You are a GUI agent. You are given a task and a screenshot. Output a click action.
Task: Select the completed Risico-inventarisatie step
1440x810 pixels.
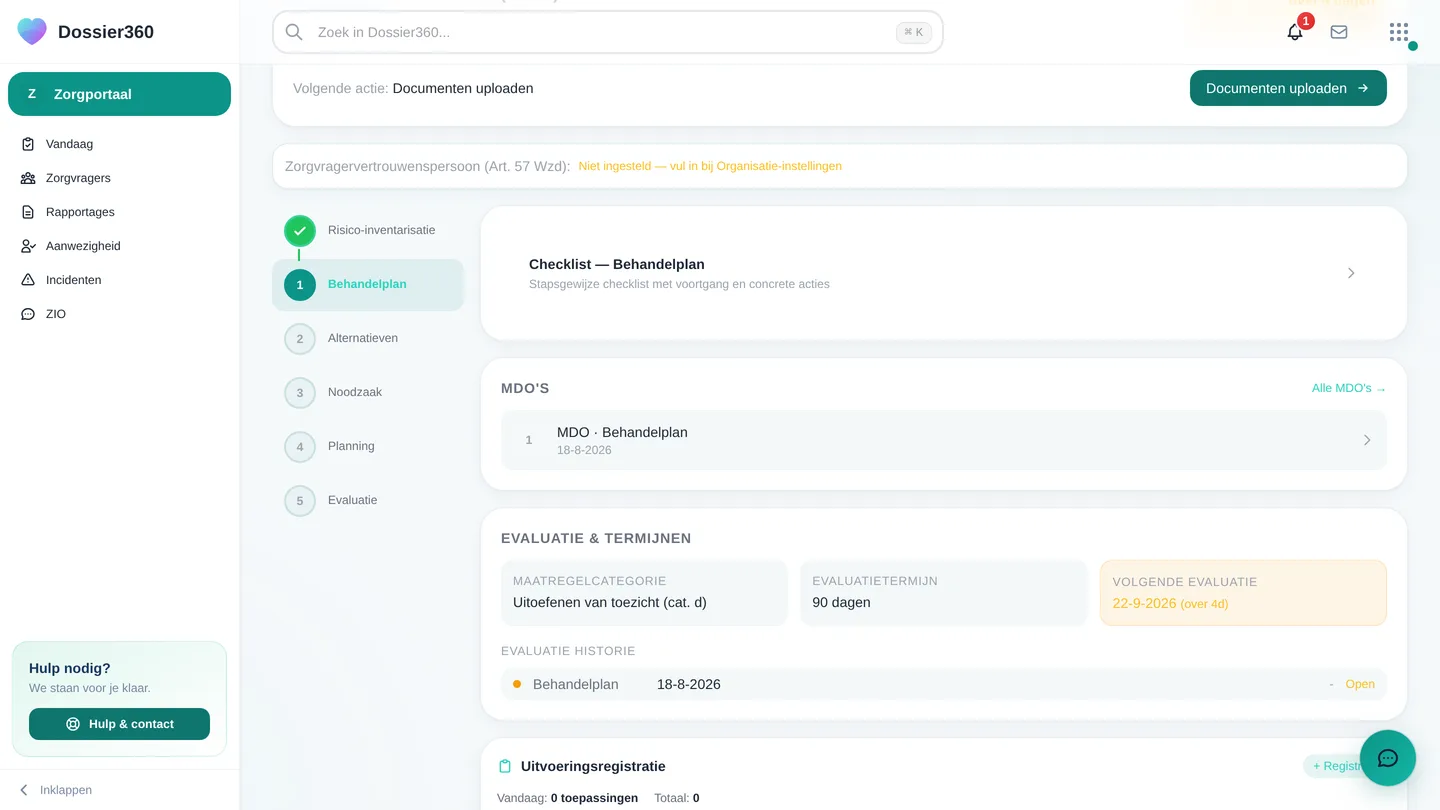point(368,230)
